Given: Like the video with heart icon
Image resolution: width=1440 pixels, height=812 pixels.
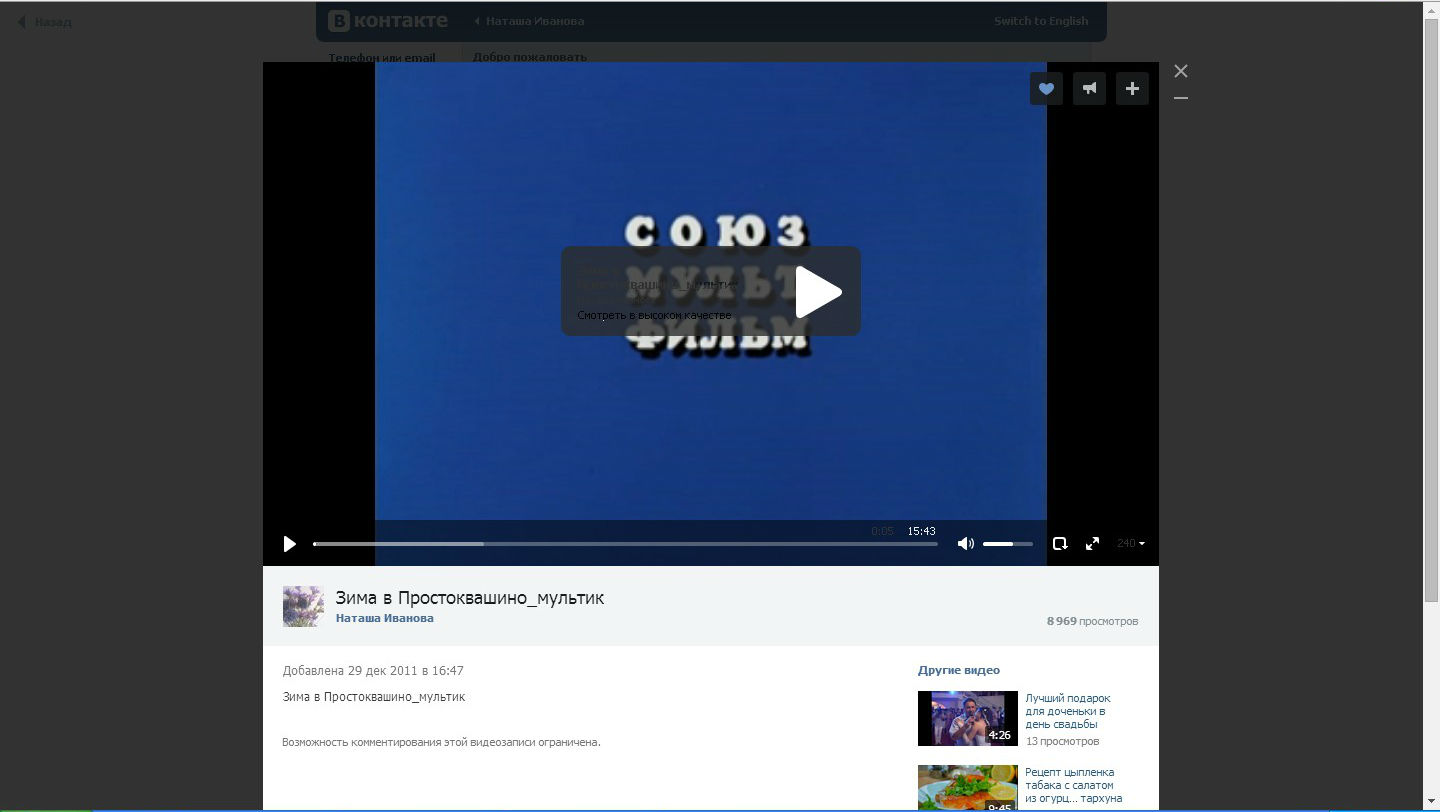Looking at the screenshot, I should [1046, 89].
